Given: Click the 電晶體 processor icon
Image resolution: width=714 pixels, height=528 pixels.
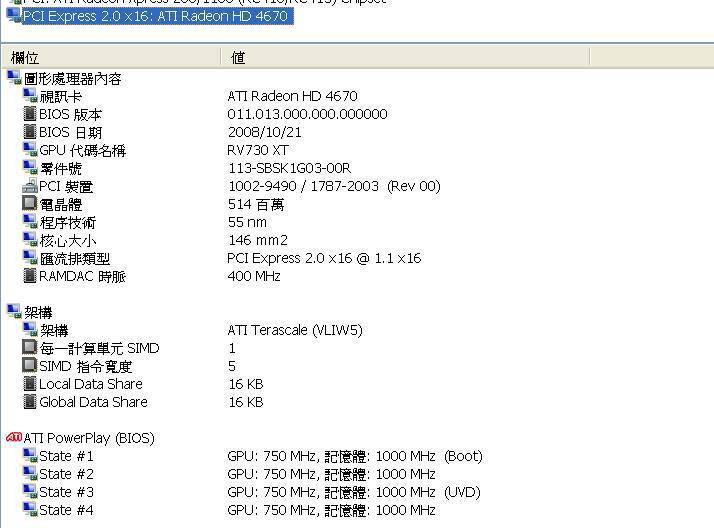Looking at the screenshot, I should (30, 203).
